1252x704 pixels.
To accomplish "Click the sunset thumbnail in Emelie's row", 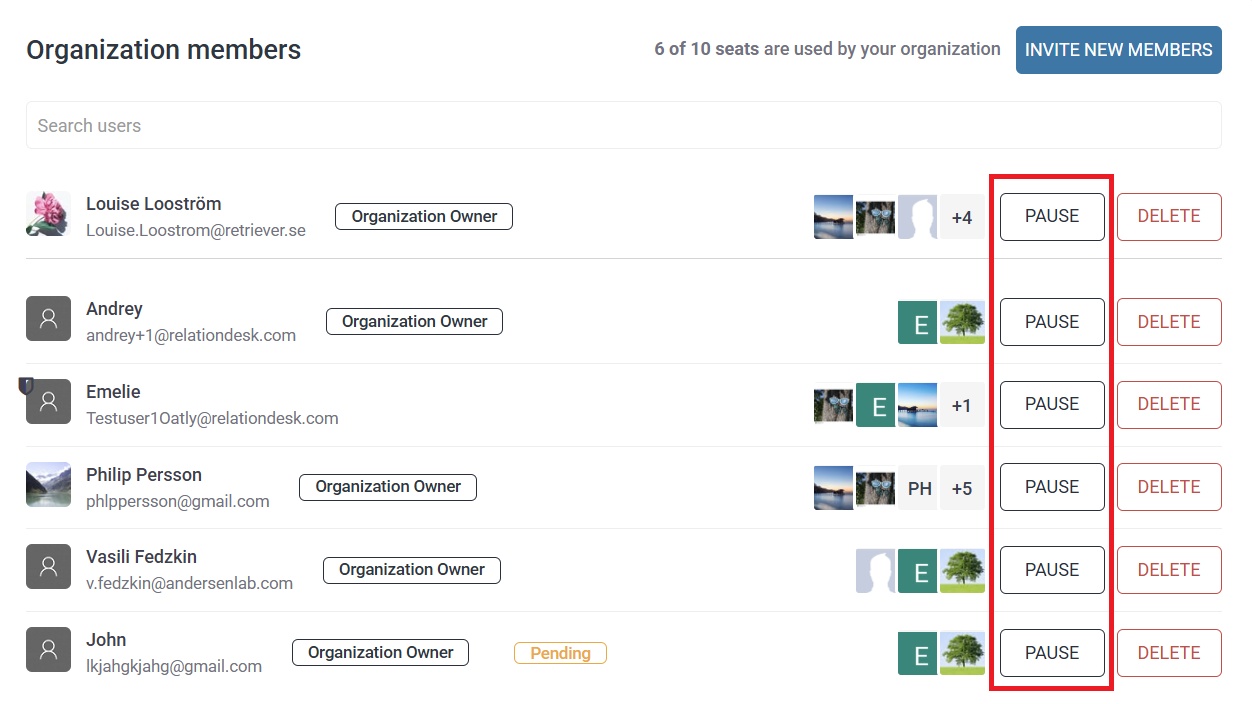I will [917, 405].
